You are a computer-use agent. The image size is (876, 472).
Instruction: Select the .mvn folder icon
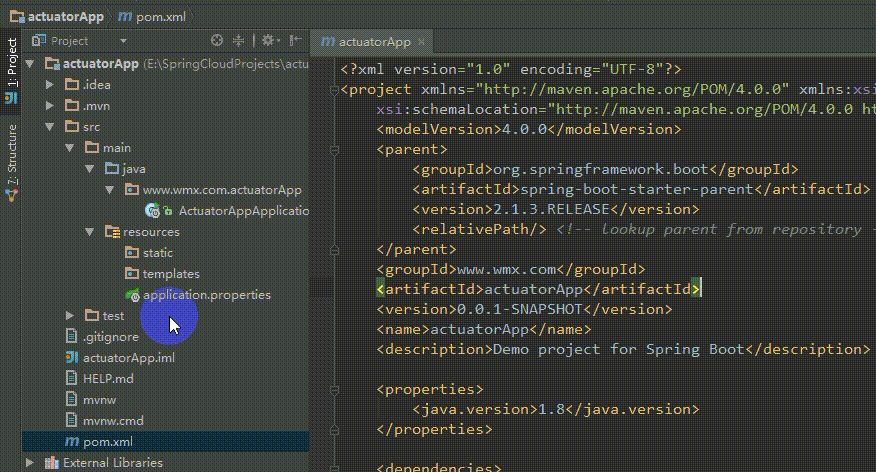pos(72,106)
